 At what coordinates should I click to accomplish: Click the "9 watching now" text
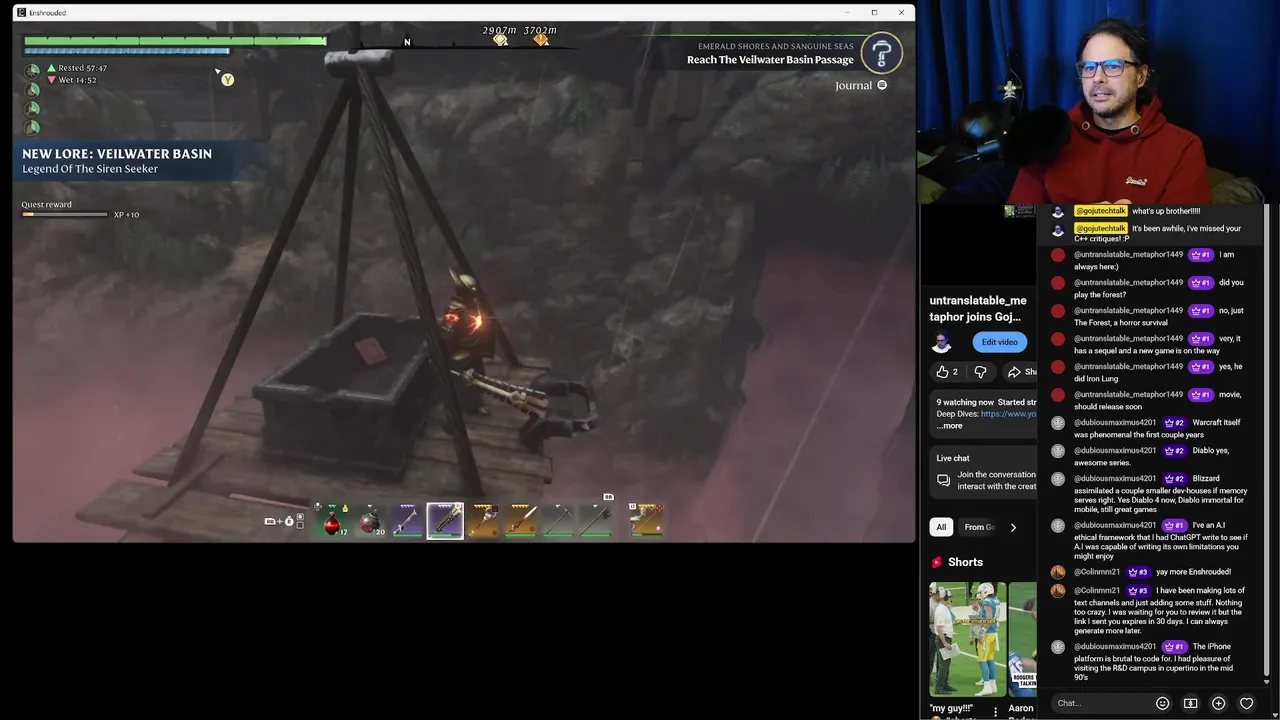965,402
